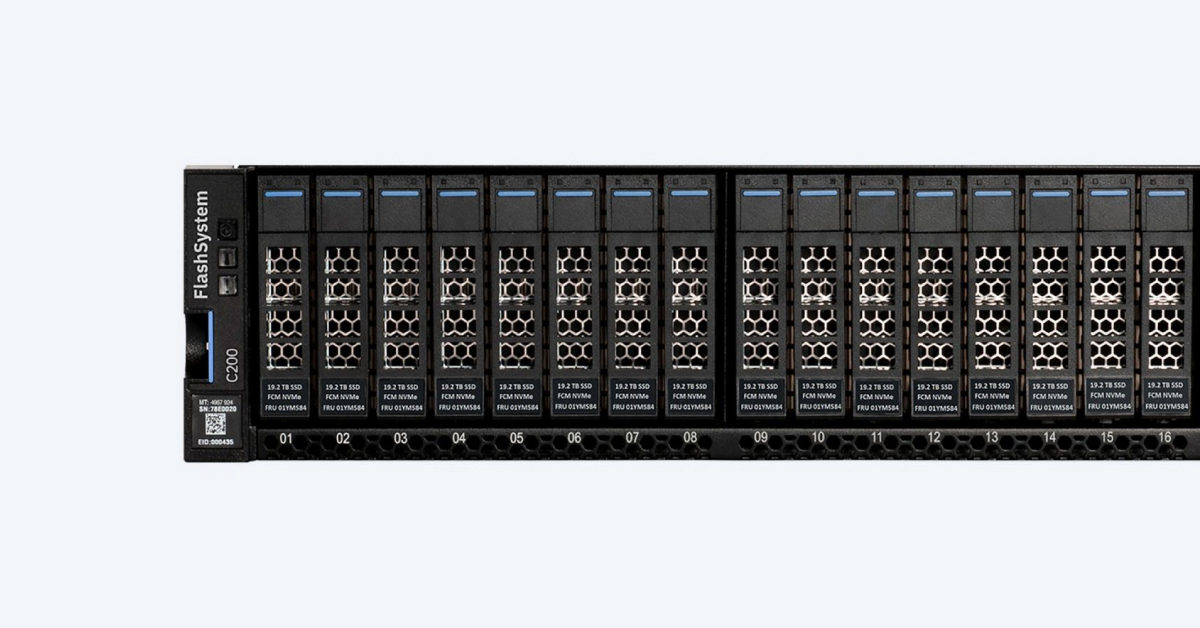Click the blue latch on the bay 16 drive

coord(1165,192)
